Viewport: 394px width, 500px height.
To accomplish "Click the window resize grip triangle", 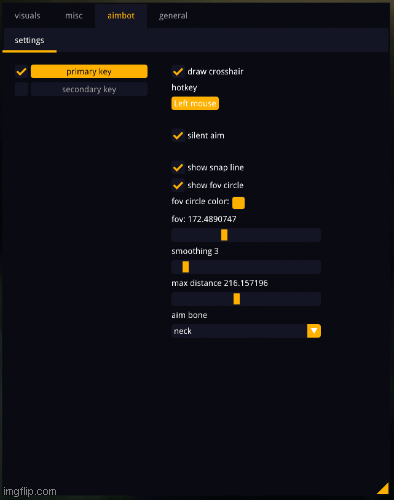I will coord(384,489).
